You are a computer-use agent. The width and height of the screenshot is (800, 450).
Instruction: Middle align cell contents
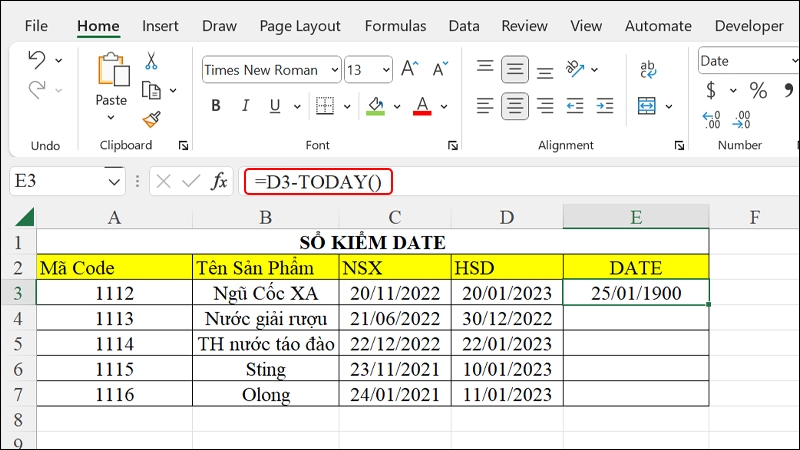click(x=514, y=69)
